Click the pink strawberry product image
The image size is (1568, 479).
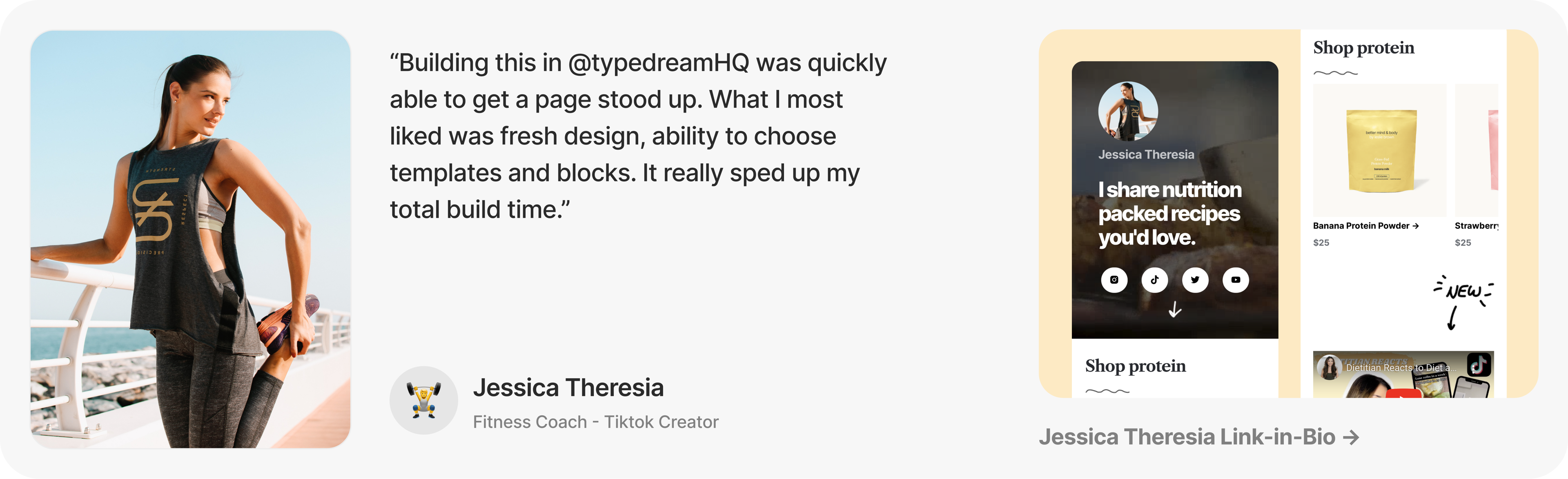(1477, 150)
